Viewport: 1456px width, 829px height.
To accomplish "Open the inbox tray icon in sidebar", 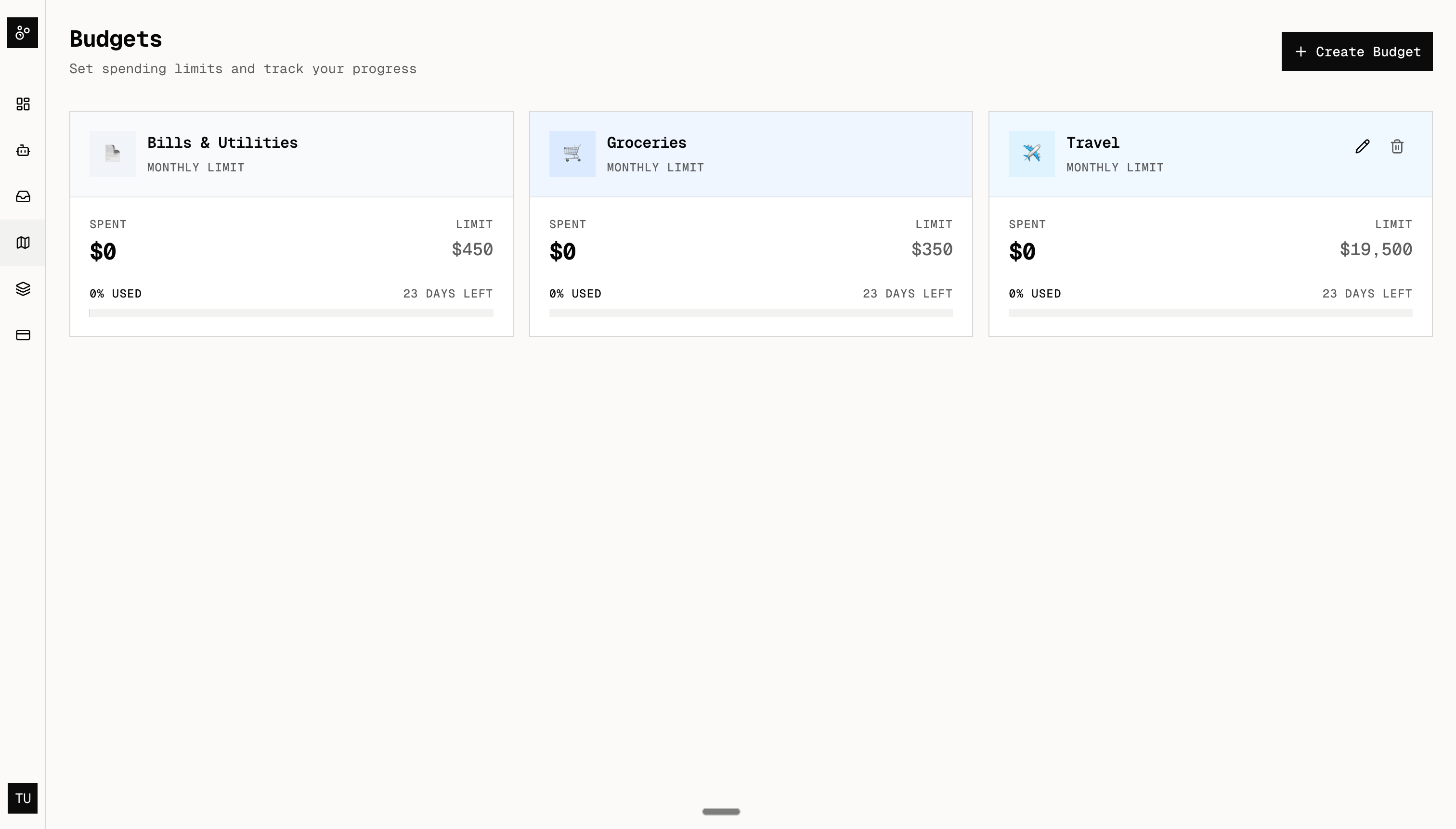I will [x=23, y=196].
